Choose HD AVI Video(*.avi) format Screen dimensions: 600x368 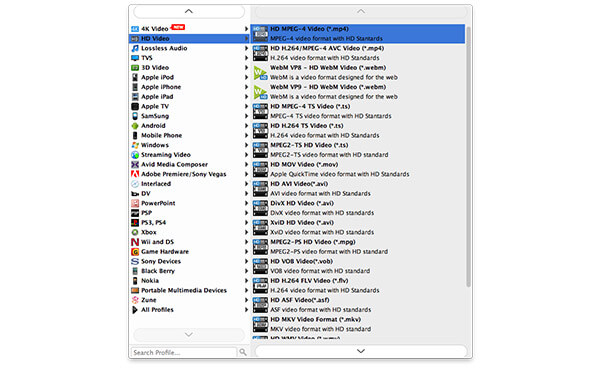pos(358,189)
